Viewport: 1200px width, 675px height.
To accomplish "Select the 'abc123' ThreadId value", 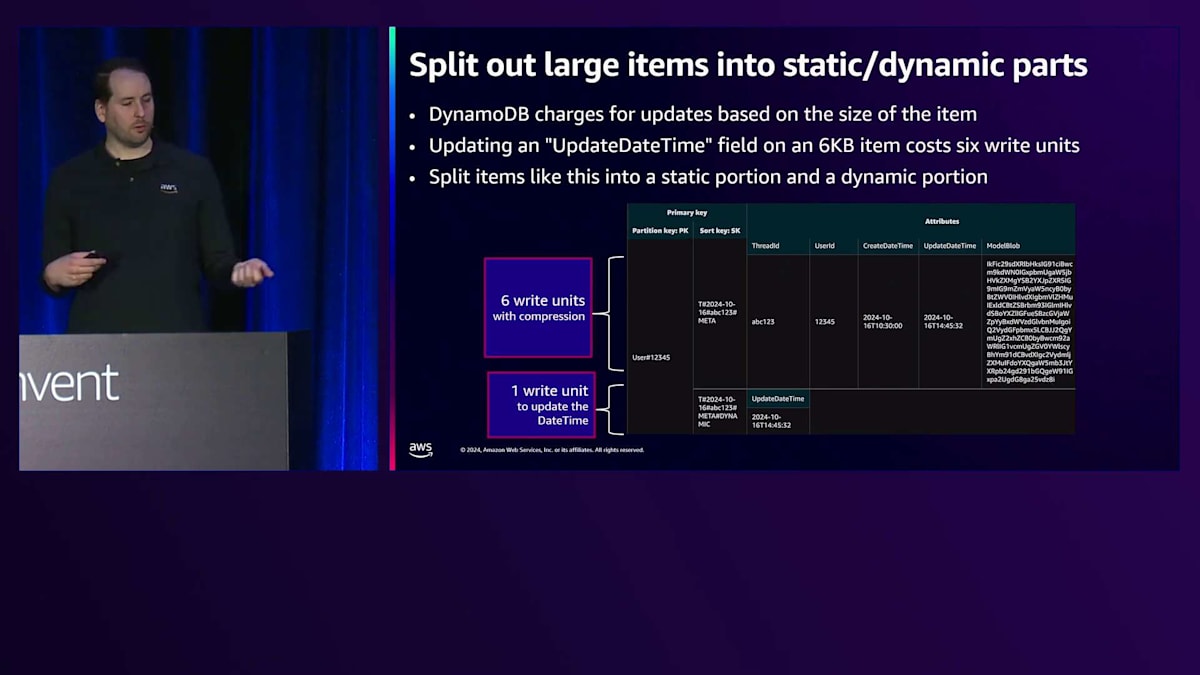I will point(763,322).
